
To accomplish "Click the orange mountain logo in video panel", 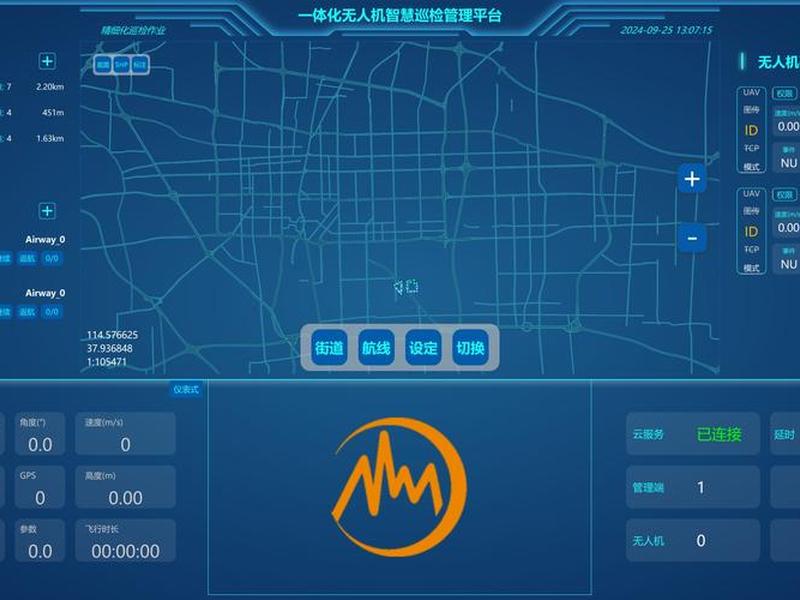I will coord(399,487).
